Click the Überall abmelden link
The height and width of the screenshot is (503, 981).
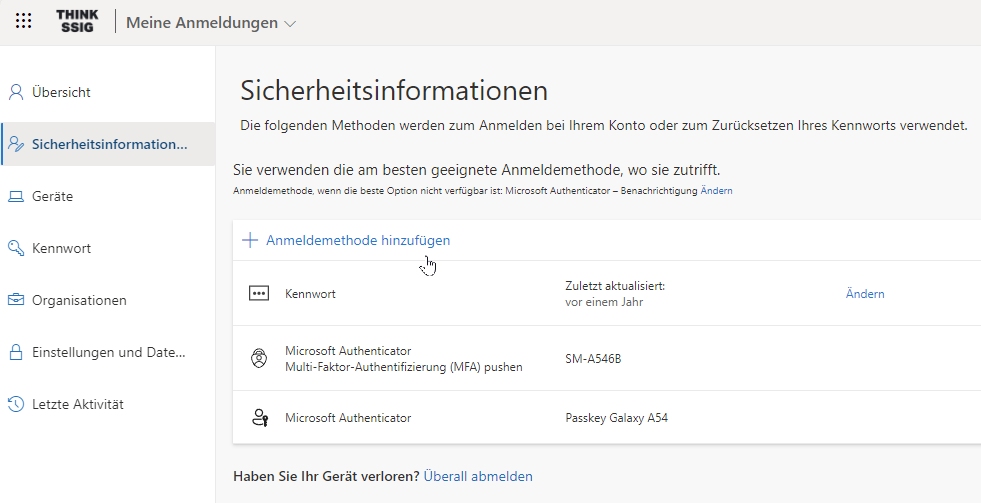pyautogui.click(x=478, y=476)
